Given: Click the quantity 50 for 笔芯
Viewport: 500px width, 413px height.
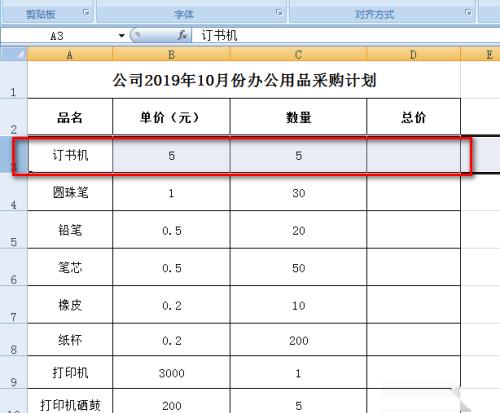Looking at the screenshot, I should point(298,268).
